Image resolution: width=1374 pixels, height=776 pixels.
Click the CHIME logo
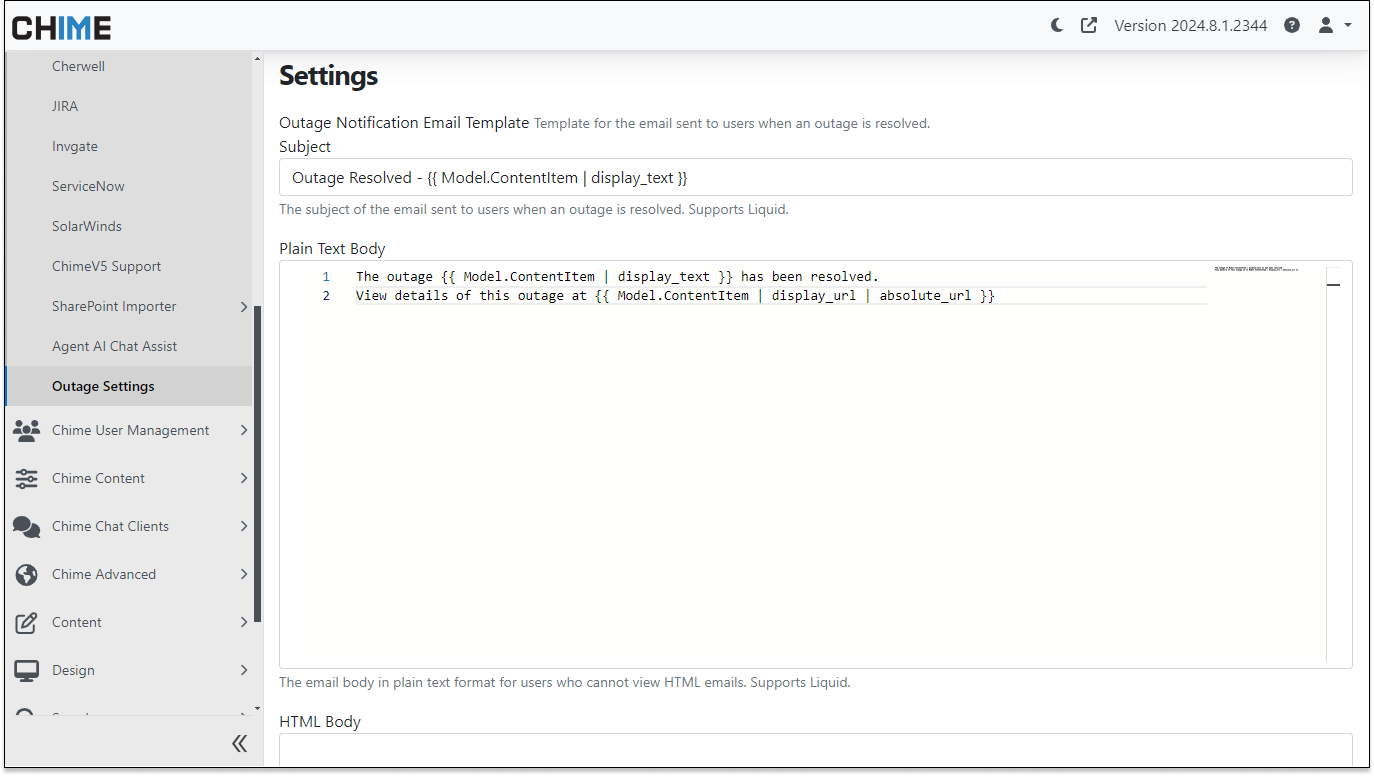61,27
